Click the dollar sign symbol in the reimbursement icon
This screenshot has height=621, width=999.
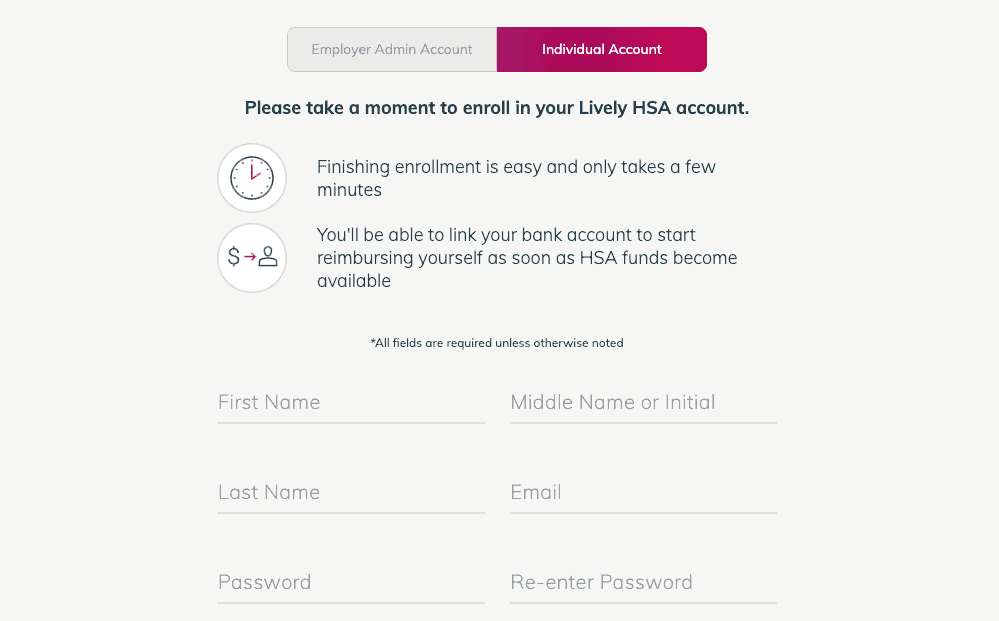click(234, 257)
